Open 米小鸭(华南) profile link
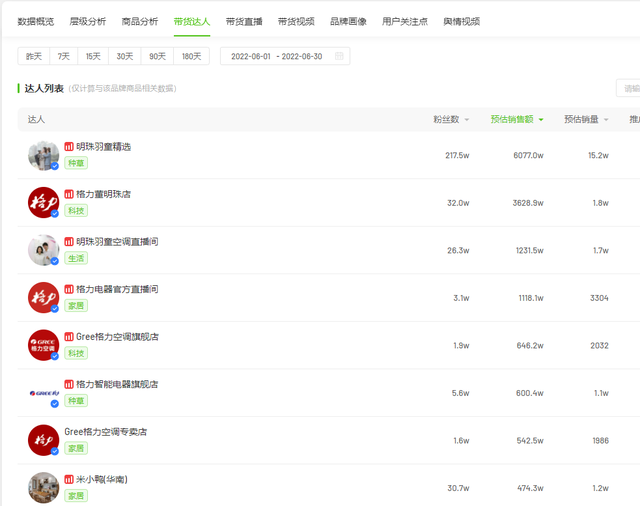 pos(102,479)
